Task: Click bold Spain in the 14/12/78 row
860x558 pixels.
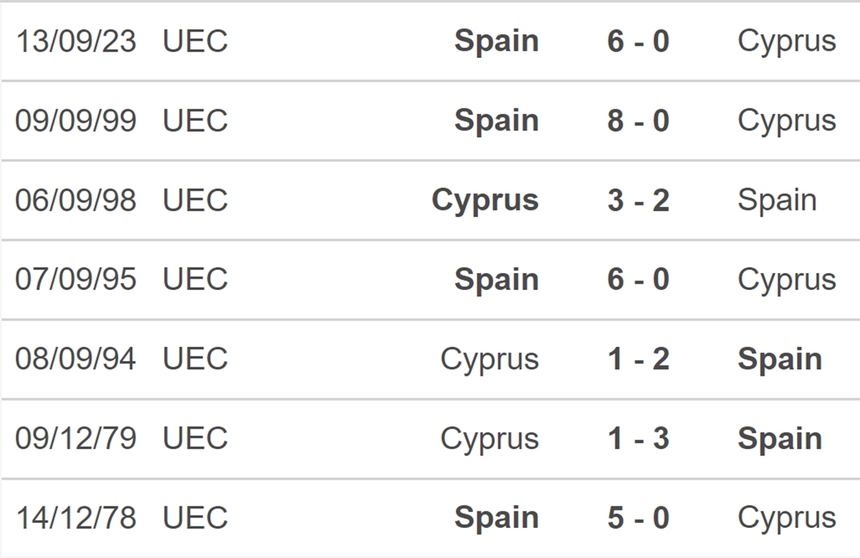Action: tap(496, 518)
